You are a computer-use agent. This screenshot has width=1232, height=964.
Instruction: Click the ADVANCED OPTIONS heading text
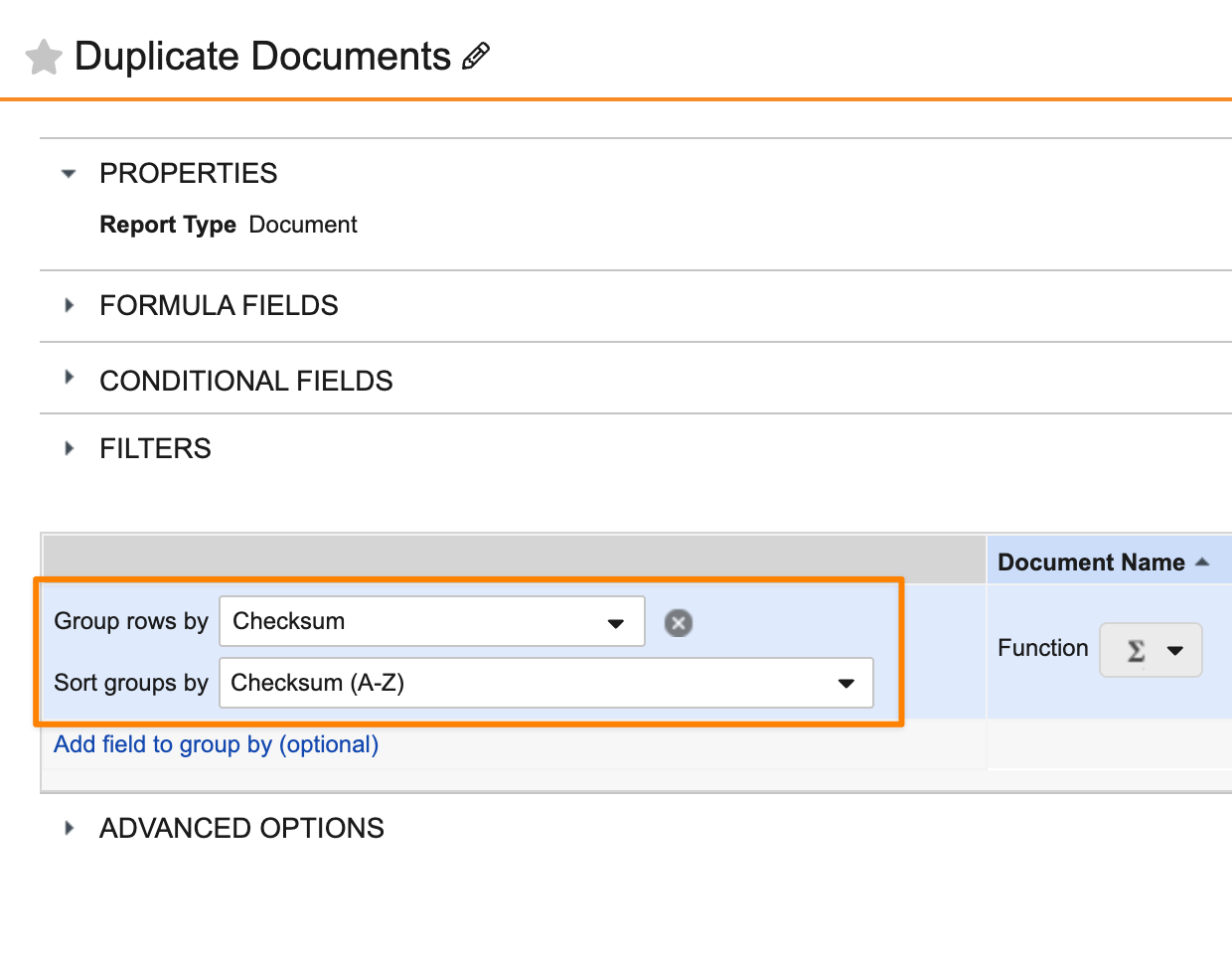[241, 828]
